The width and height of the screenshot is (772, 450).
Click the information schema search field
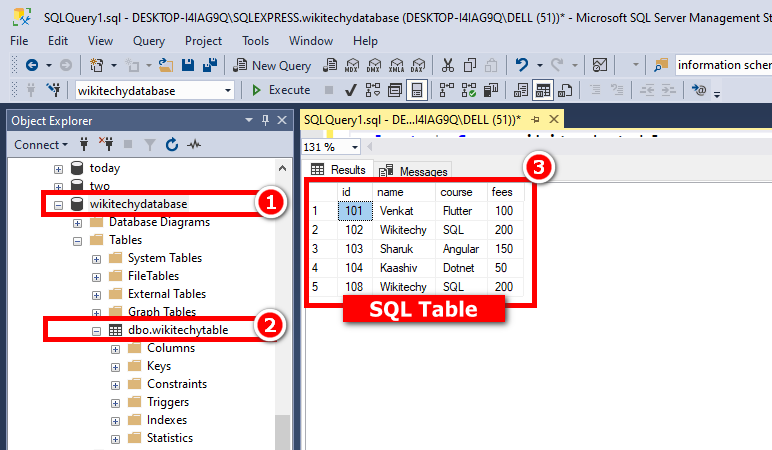[x=724, y=65]
